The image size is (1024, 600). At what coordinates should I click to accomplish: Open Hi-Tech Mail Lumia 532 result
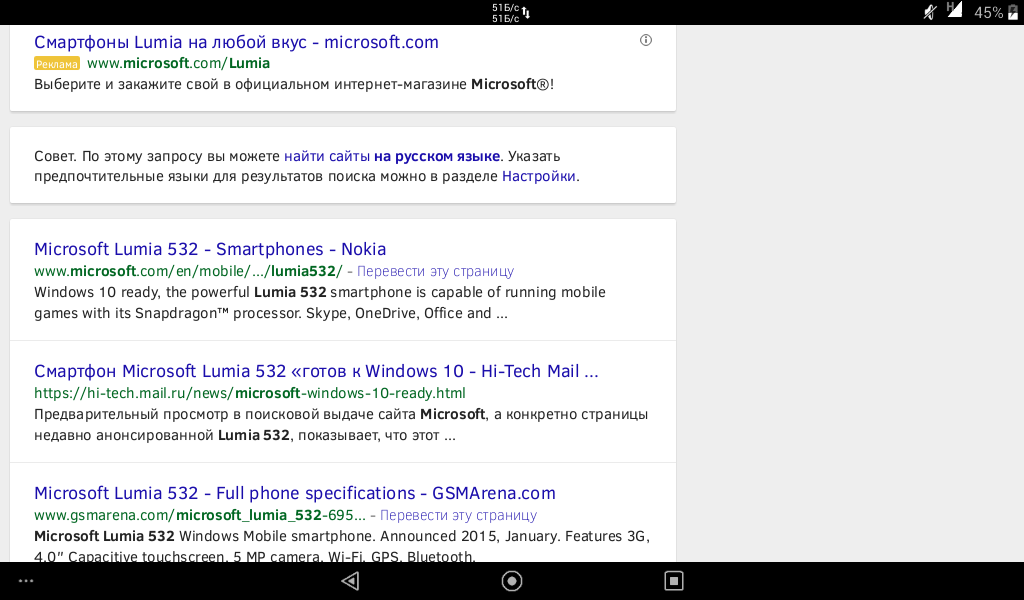pyautogui.click(x=316, y=371)
